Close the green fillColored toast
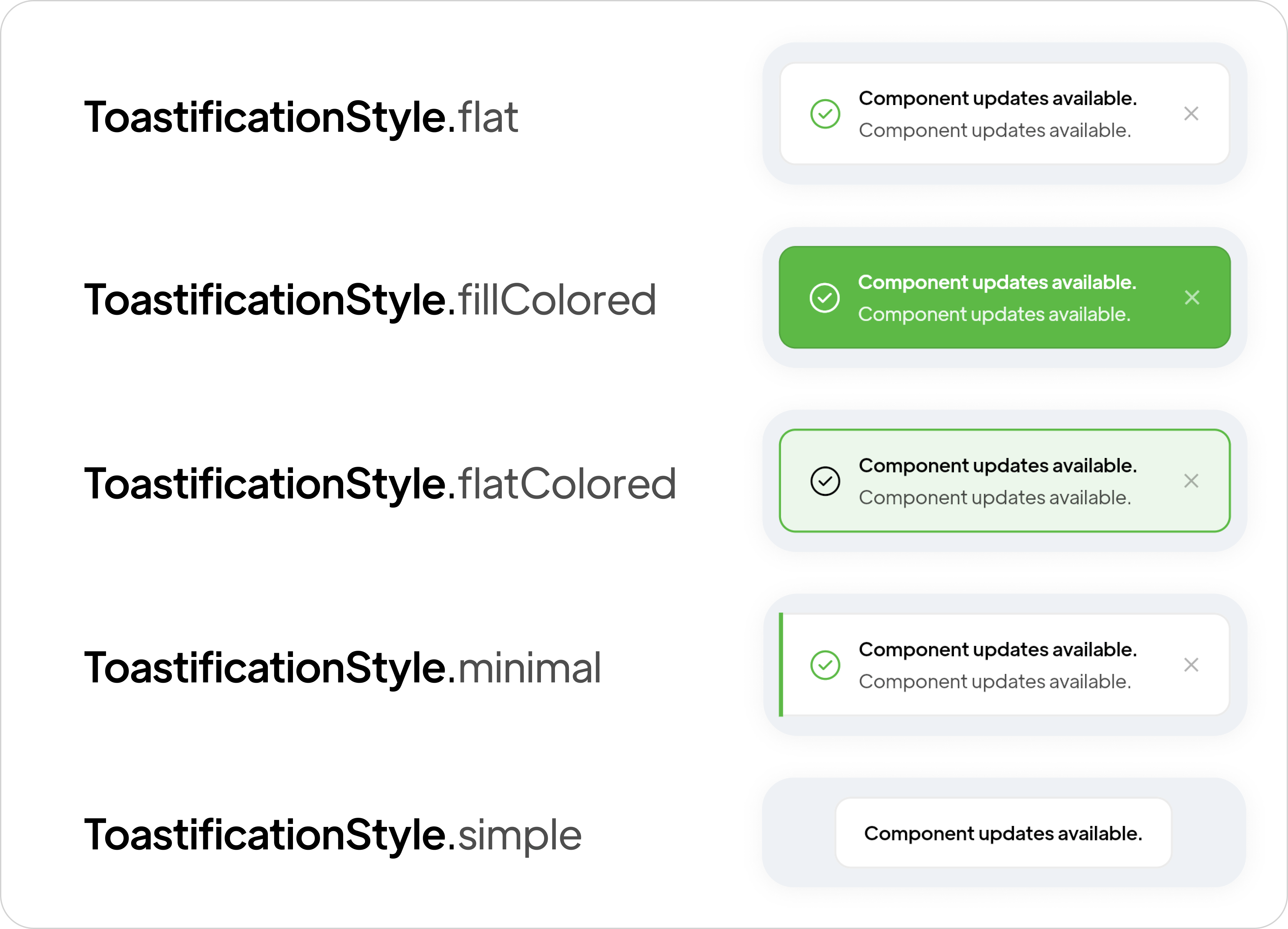This screenshot has width=1288, height=929. pos(1191,297)
